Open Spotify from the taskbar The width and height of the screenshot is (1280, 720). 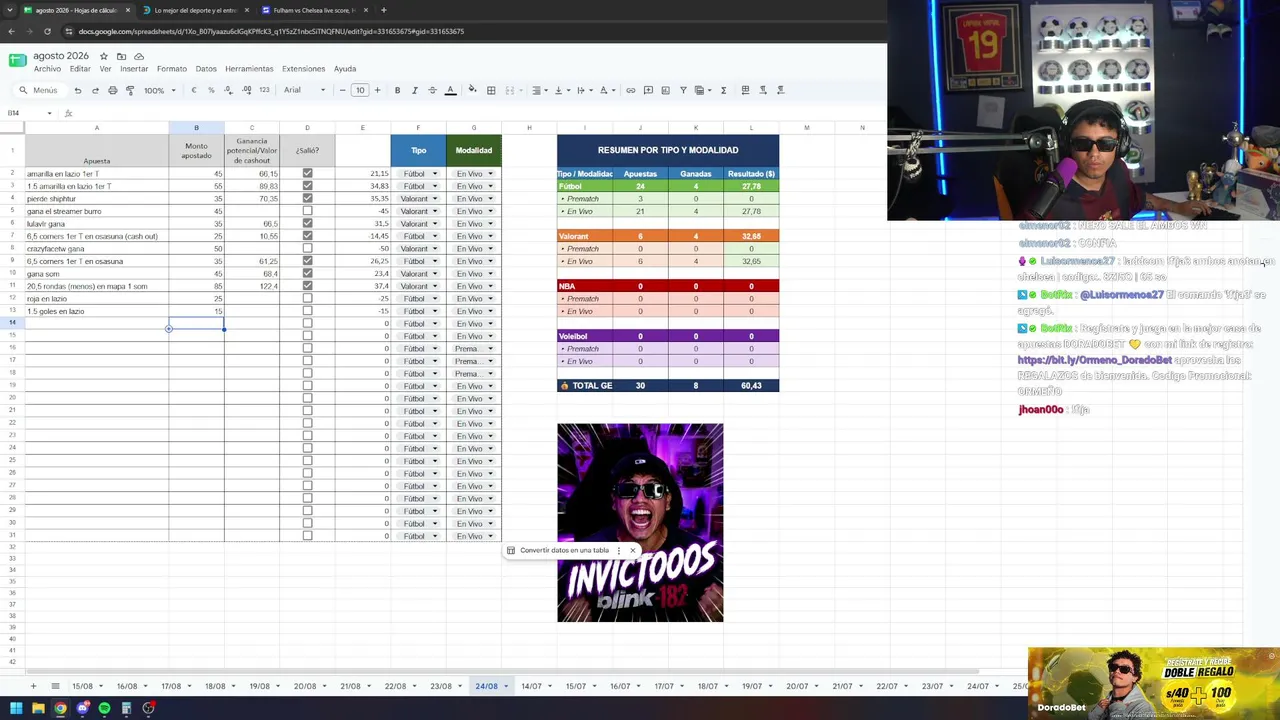pos(104,708)
